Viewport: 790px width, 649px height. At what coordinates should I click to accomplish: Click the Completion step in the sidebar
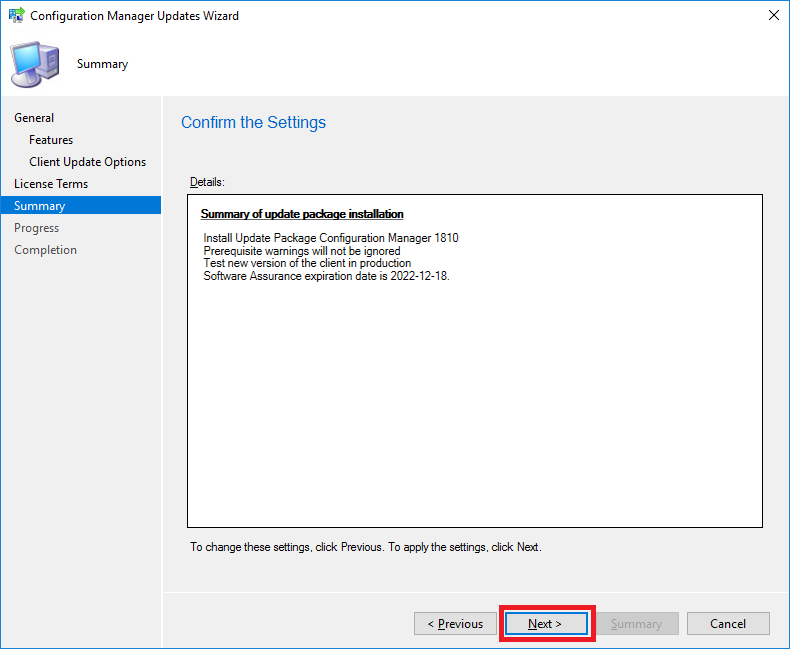pos(45,250)
